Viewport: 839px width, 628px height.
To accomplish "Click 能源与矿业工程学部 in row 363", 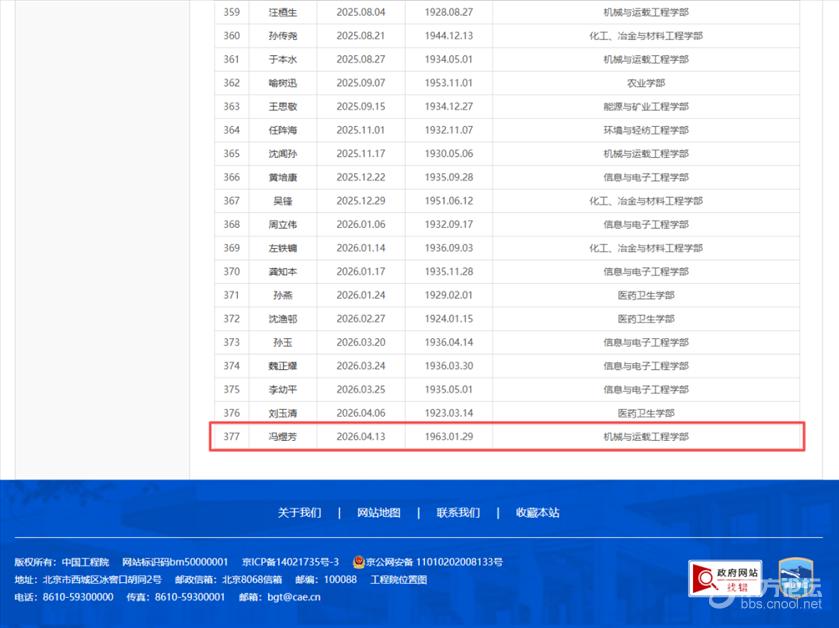I will coord(645,107).
